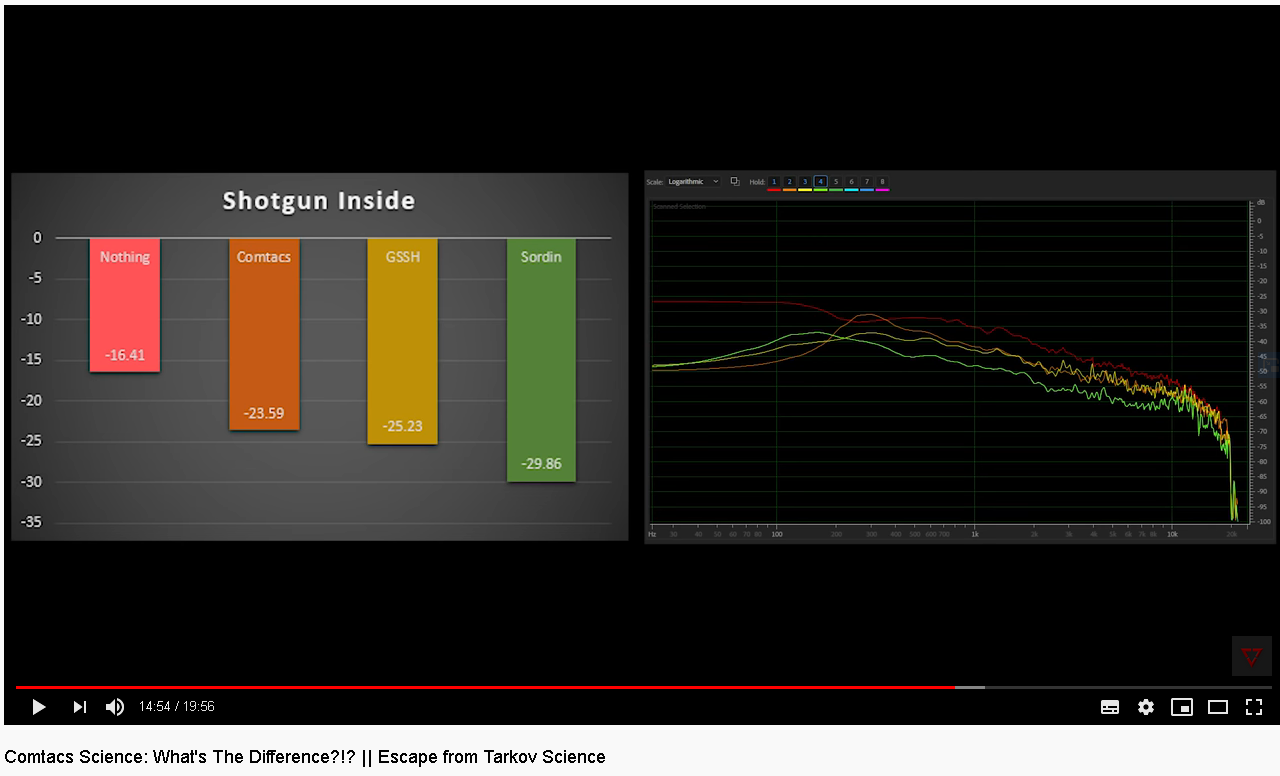The image size is (1280, 776).
Task: Click the red Nothing bar
Action: point(125,305)
